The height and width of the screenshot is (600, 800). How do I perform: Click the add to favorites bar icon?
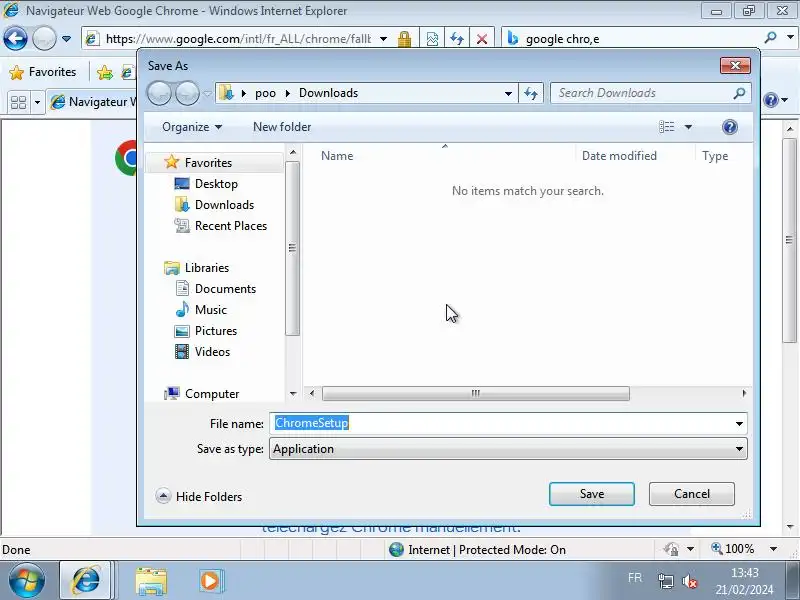(x=105, y=72)
